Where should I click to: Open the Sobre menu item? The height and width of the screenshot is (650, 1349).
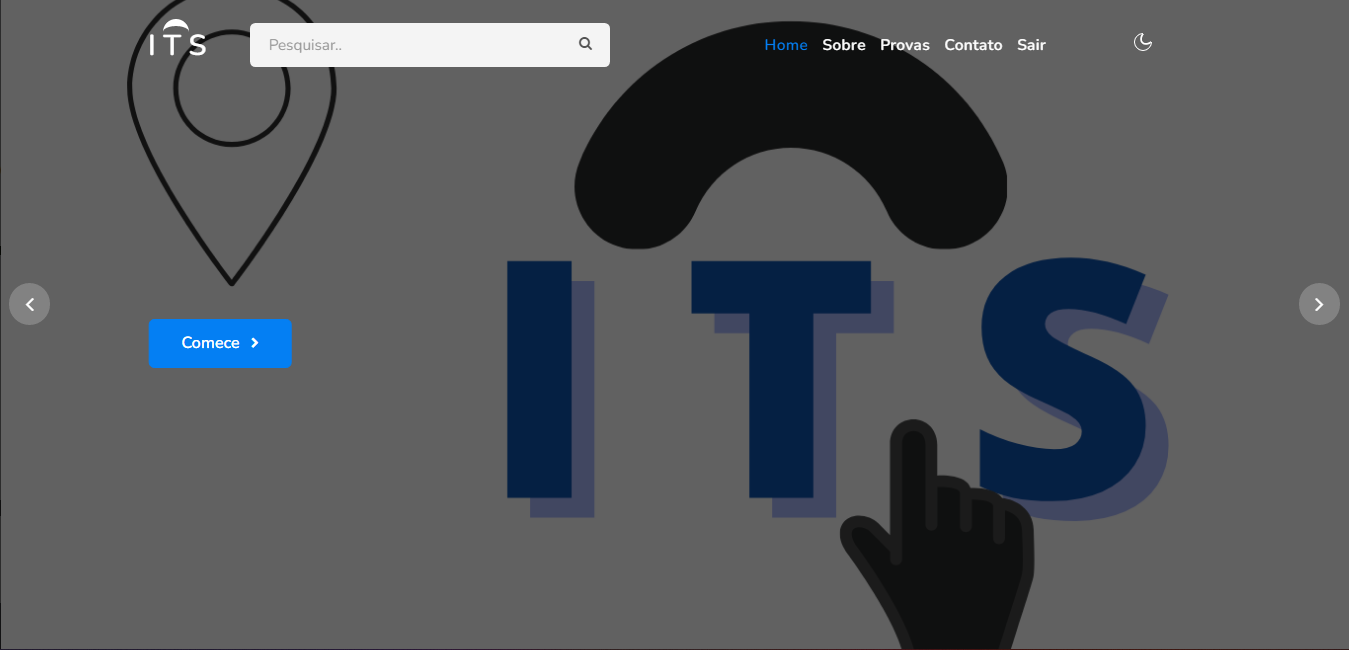coord(843,44)
